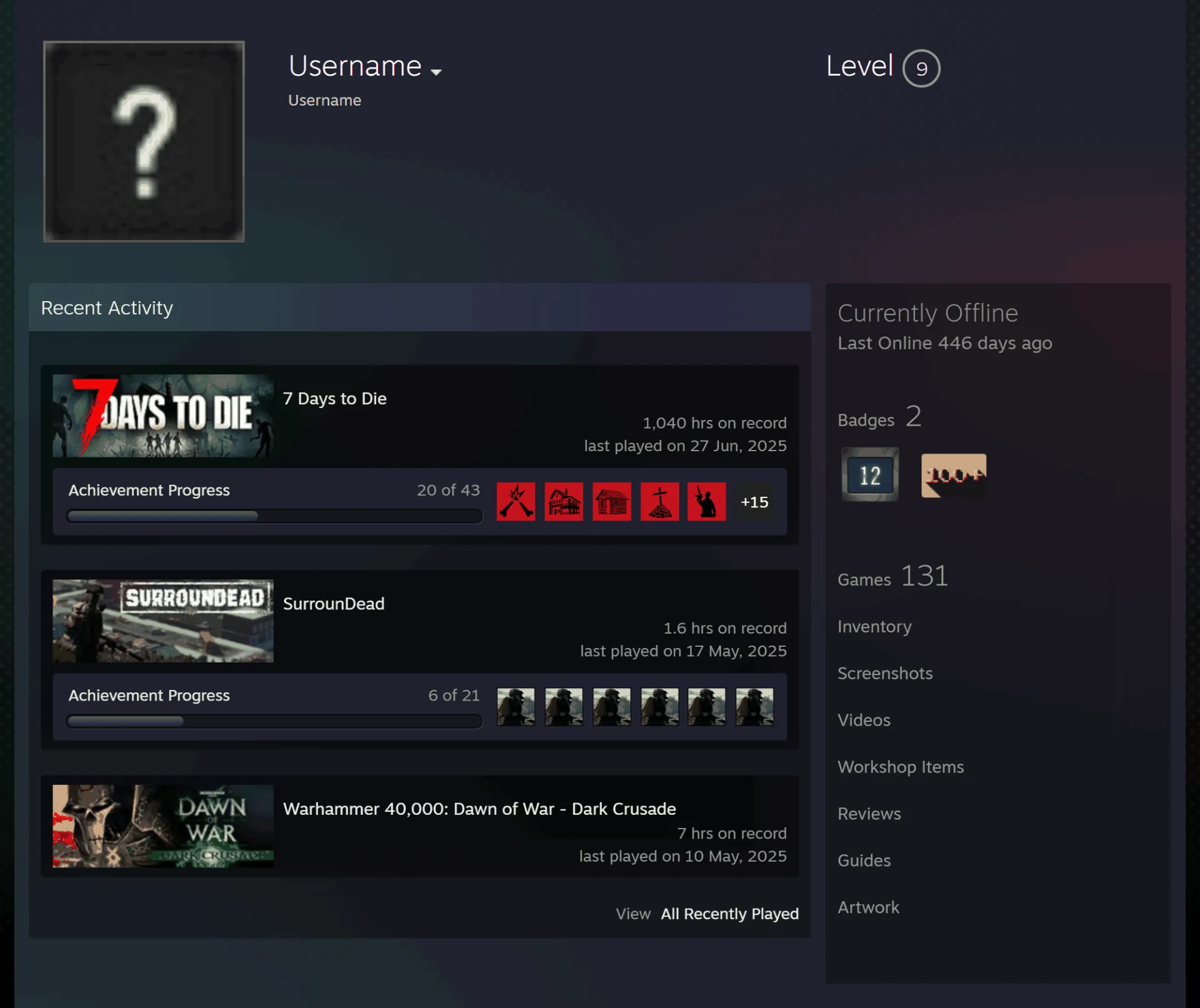Viewport: 1200px width, 1008px height.
Task: Open the Inventory link
Action: click(874, 627)
